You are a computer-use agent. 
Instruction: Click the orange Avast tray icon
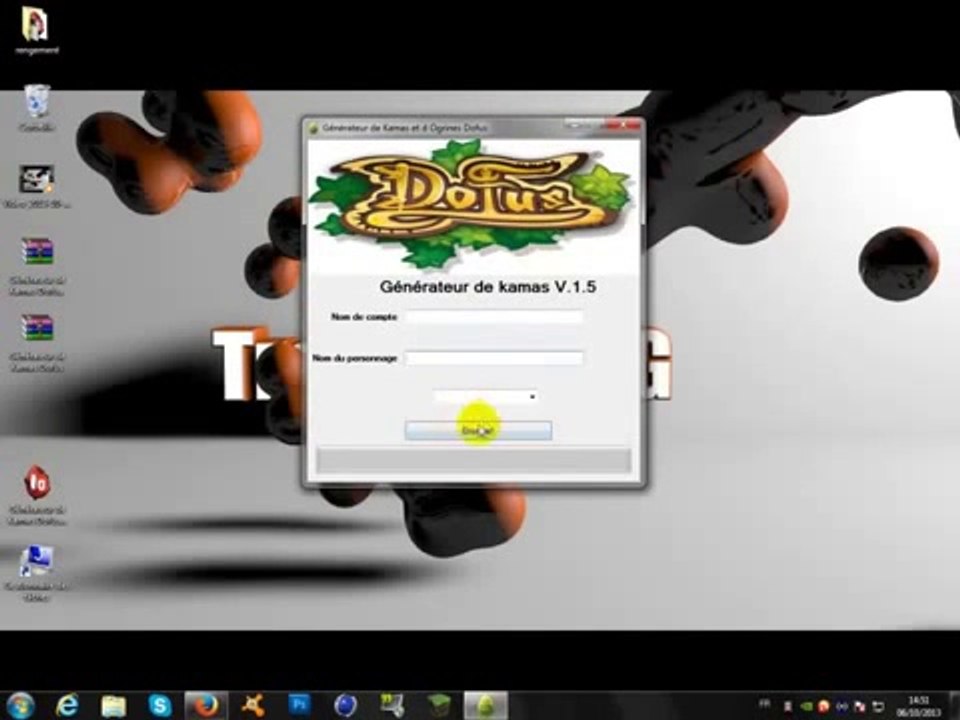click(x=824, y=707)
